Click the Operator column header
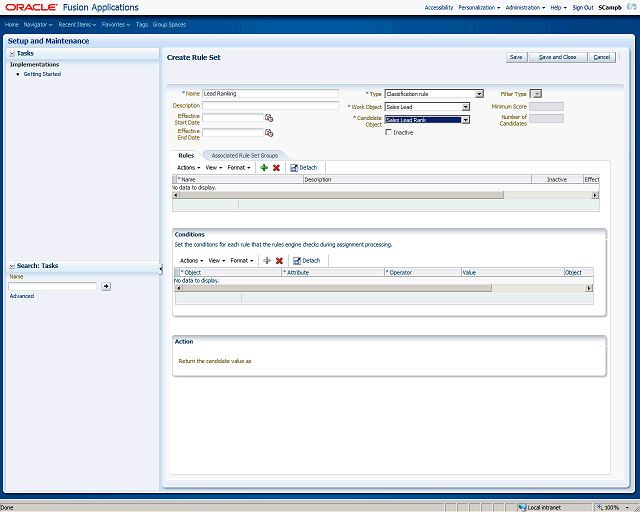The height and width of the screenshot is (512, 640). tap(423, 272)
